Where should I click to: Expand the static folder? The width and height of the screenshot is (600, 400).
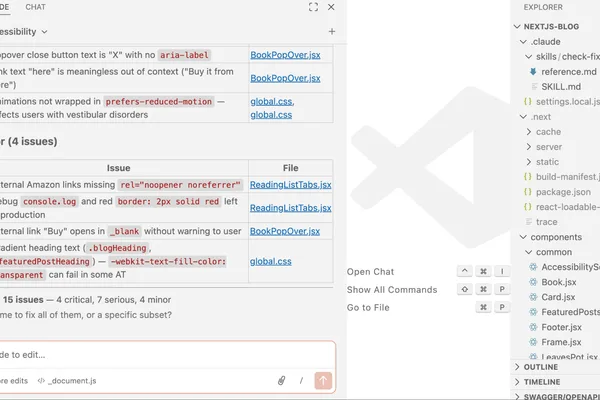coord(529,162)
